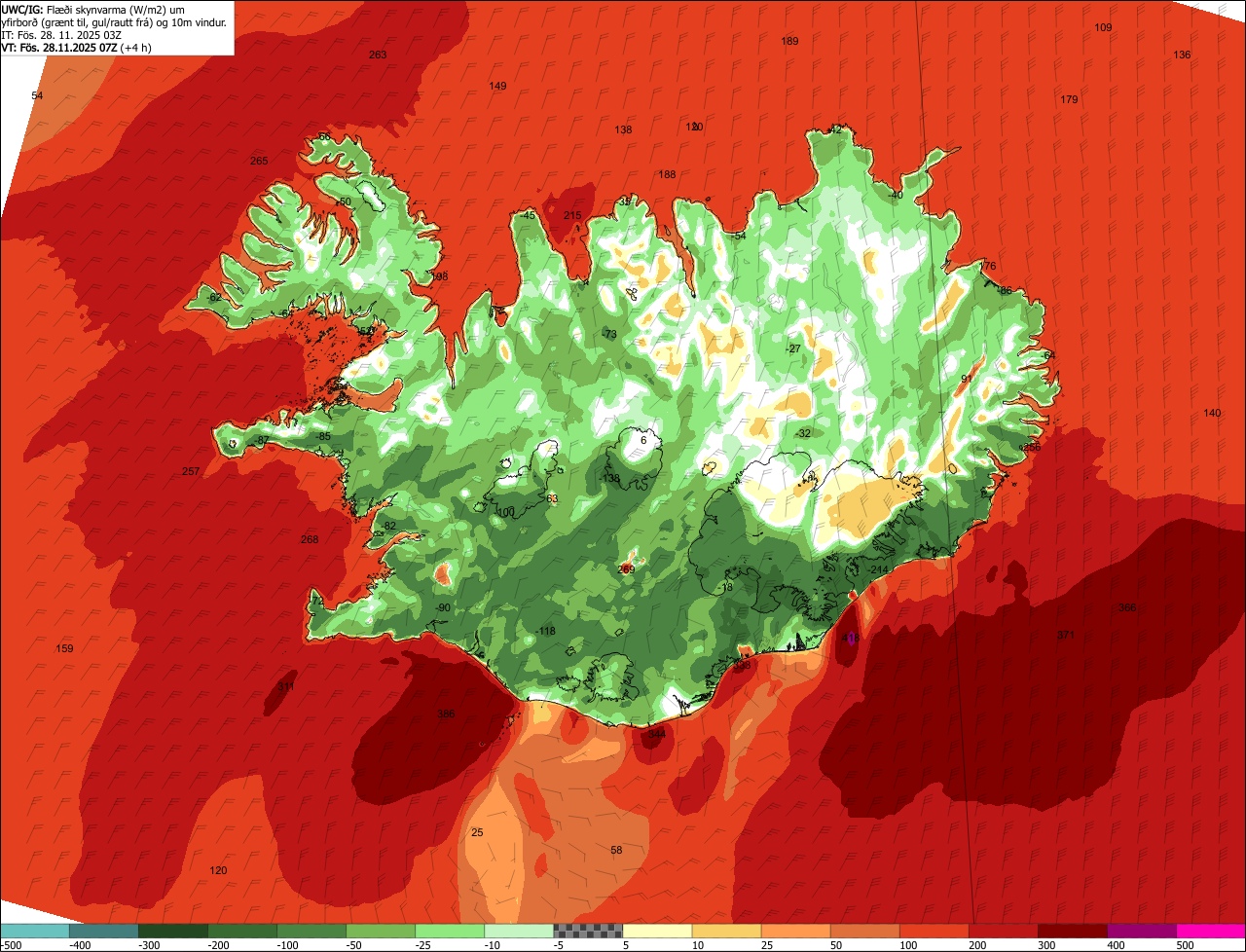The image size is (1246, 952).
Task: Click the 'IT: Fös. 28. 11. 2025 03Z' line
Action: point(60,35)
